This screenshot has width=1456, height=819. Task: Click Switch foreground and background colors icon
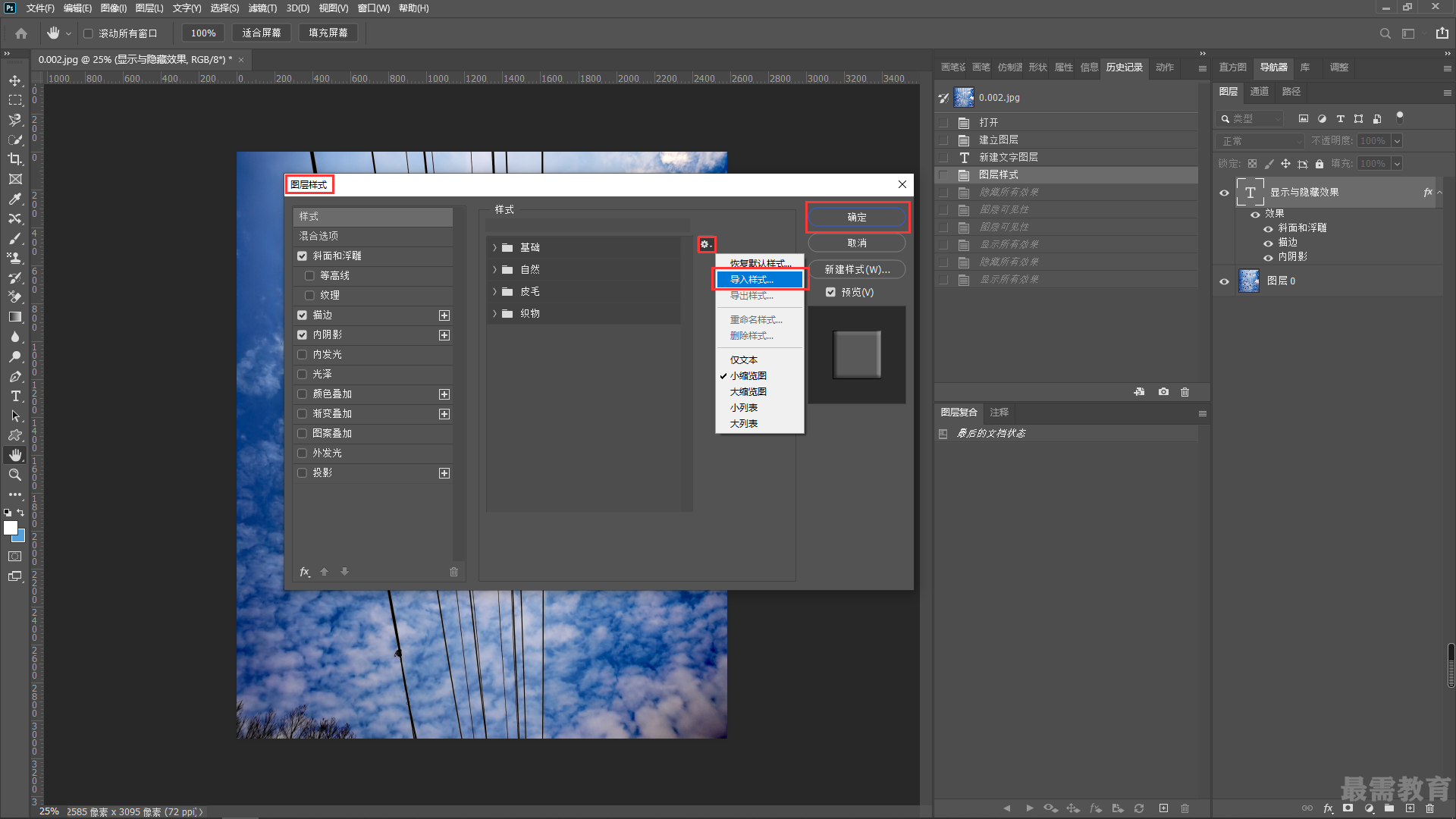(x=20, y=513)
